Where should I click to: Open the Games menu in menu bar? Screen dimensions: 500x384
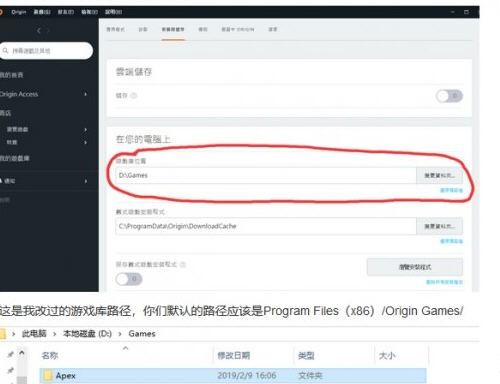pos(42,12)
